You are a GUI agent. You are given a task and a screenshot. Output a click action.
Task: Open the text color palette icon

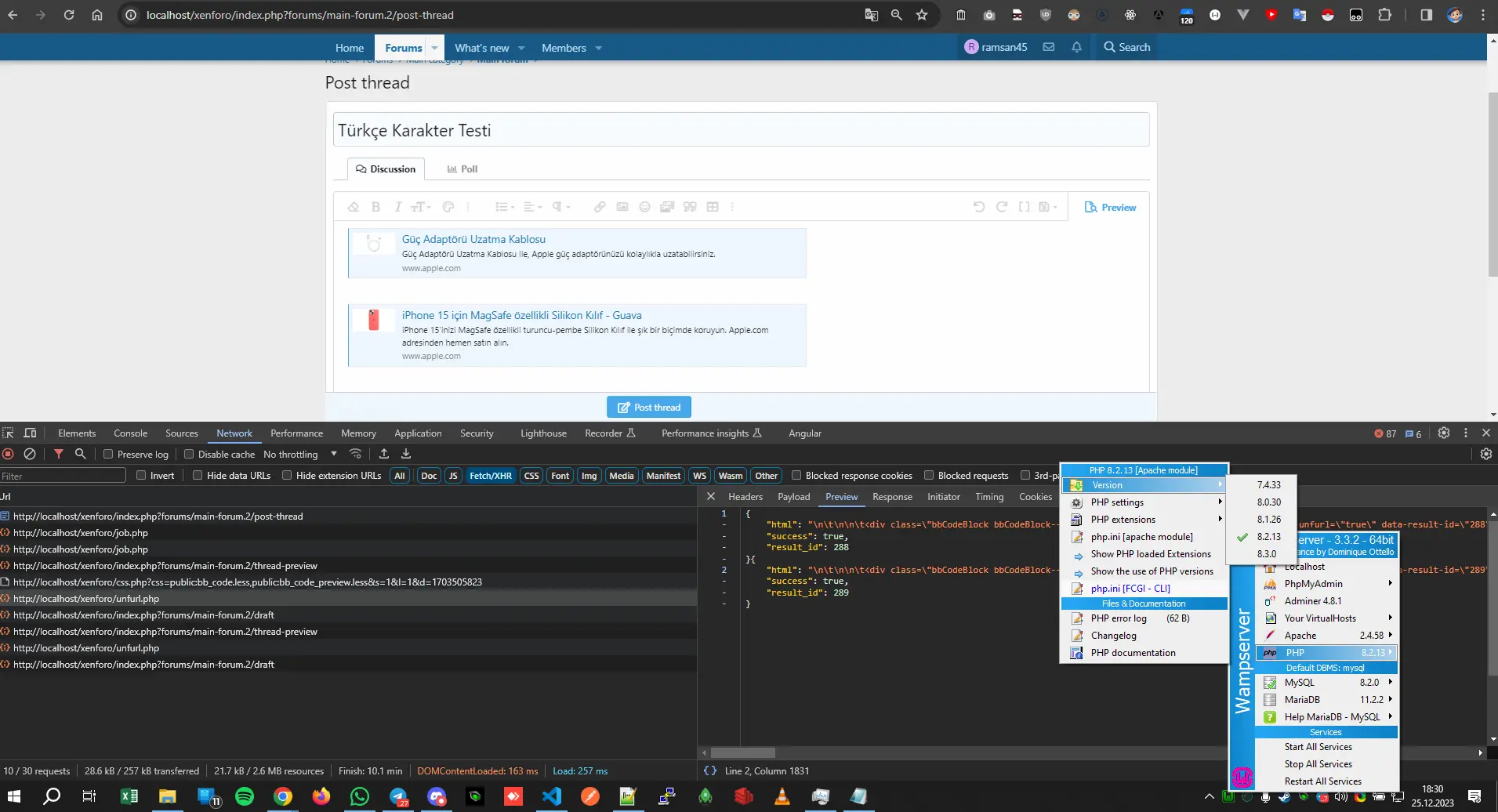448,207
